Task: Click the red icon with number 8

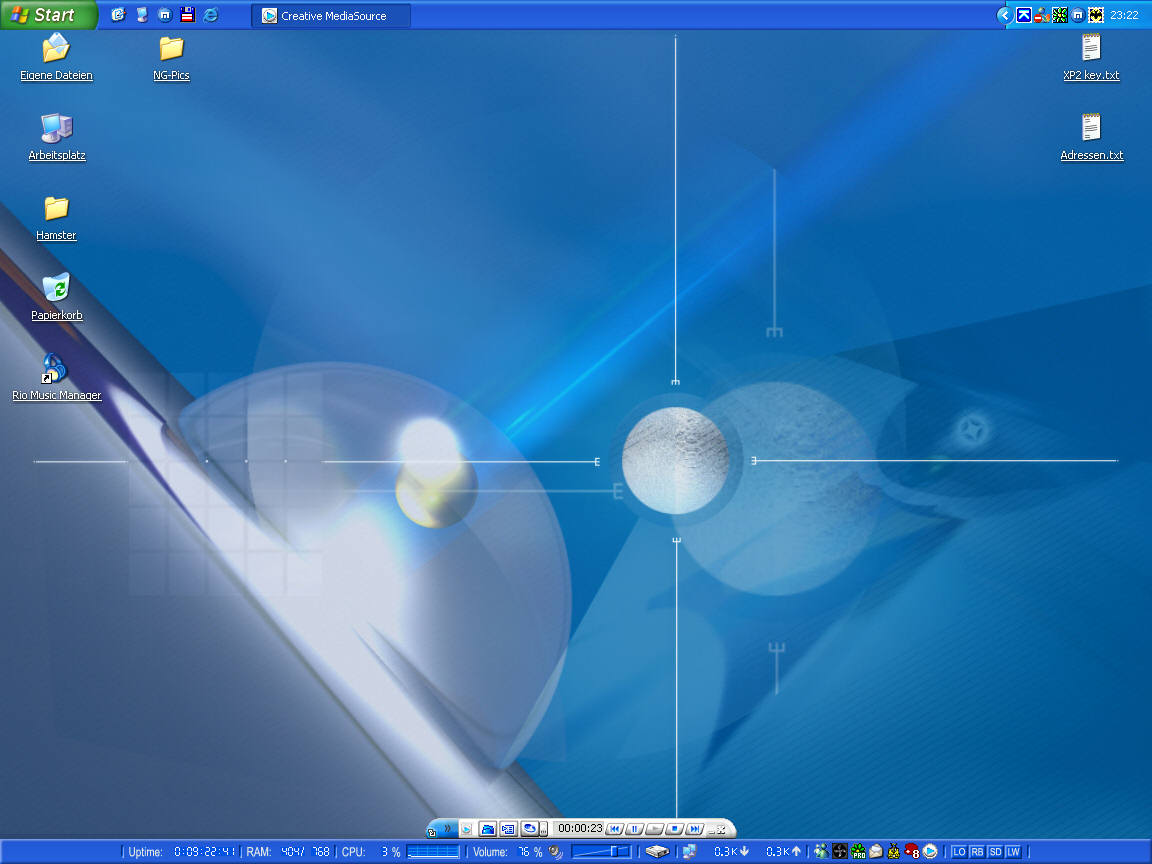Action: [912, 852]
